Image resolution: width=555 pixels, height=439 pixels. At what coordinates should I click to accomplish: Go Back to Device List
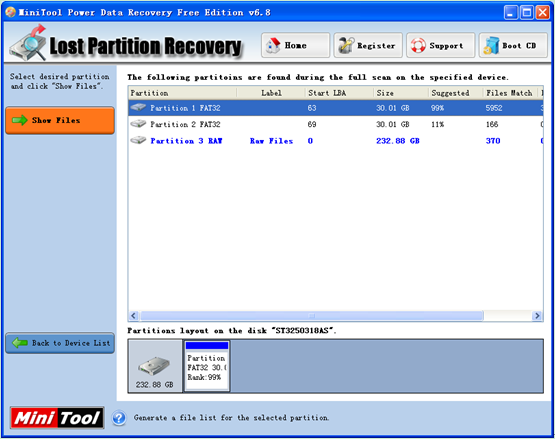(x=60, y=343)
